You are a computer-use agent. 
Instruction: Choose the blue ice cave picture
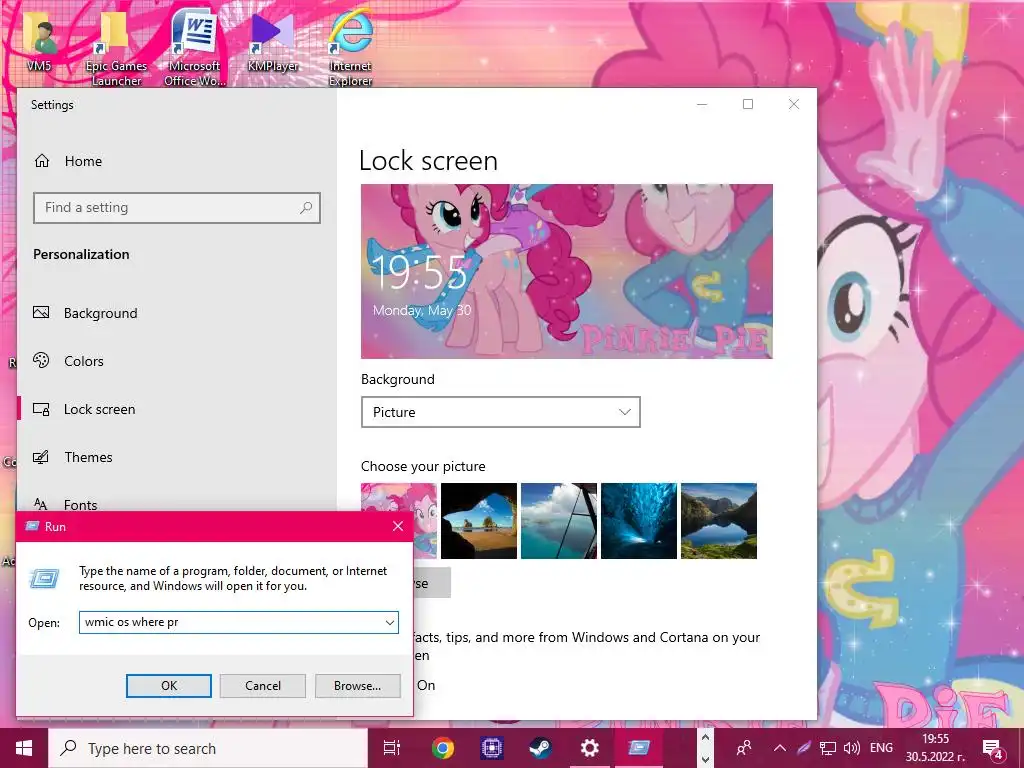coord(639,520)
